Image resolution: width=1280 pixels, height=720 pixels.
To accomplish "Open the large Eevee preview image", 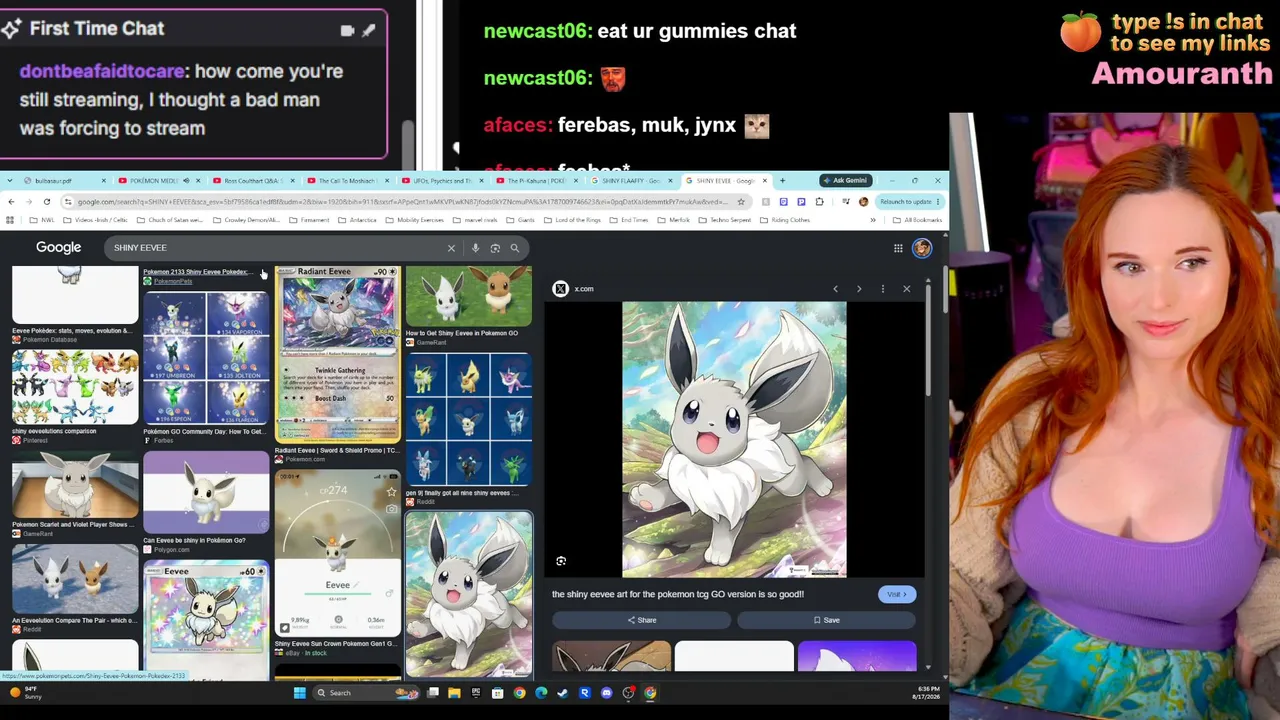I will tap(734, 440).
